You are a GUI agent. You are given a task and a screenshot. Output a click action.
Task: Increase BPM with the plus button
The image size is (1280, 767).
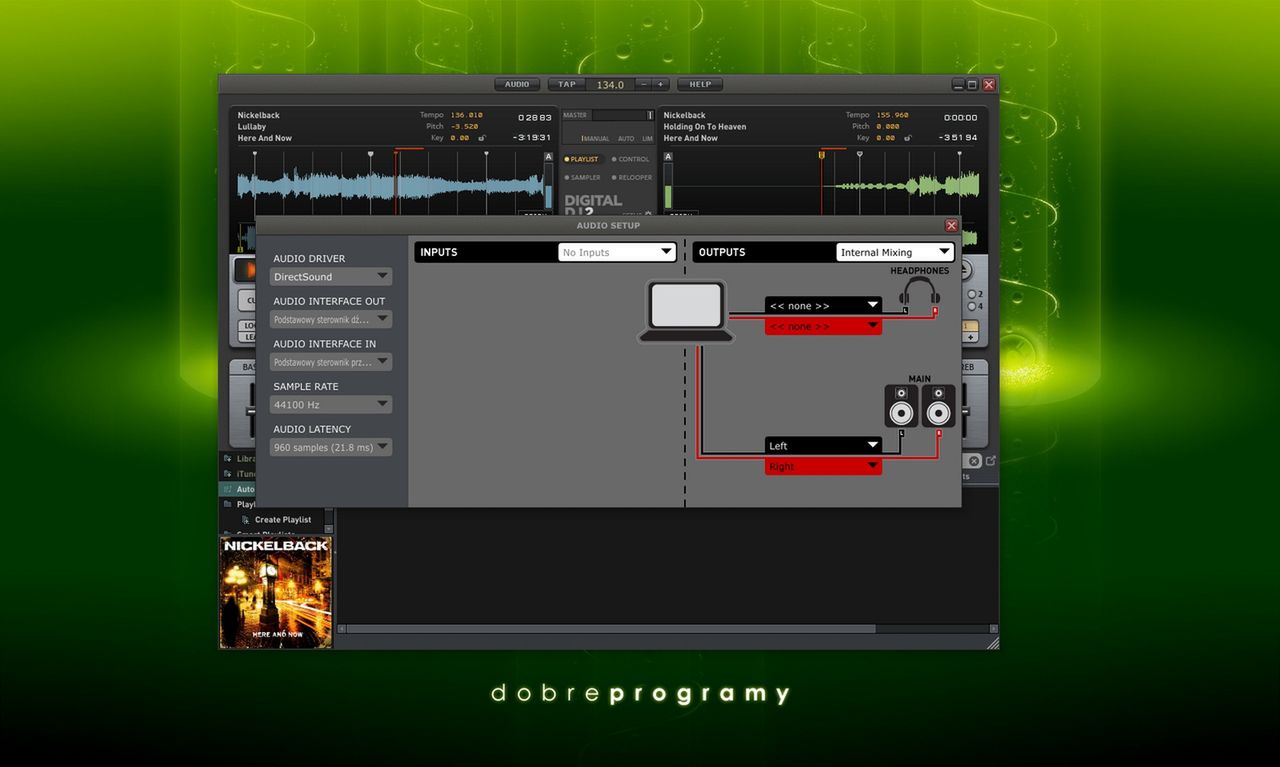pyautogui.click(x=660, y=85)
